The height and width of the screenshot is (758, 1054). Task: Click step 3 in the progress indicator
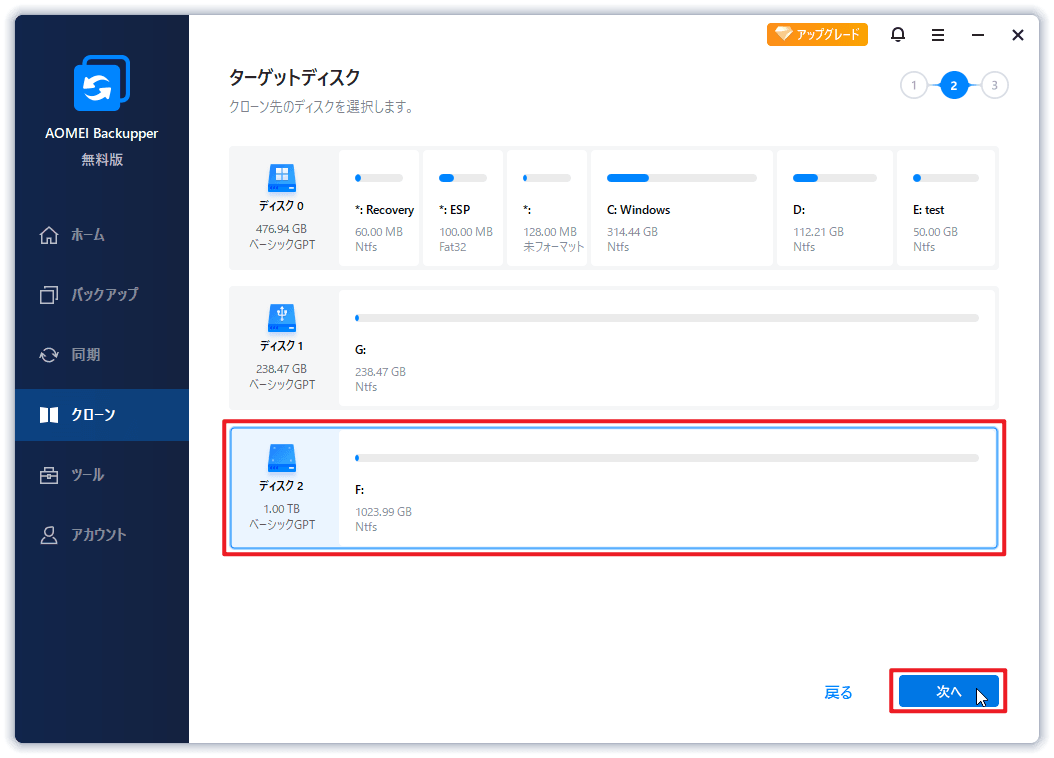coord(994,85)
